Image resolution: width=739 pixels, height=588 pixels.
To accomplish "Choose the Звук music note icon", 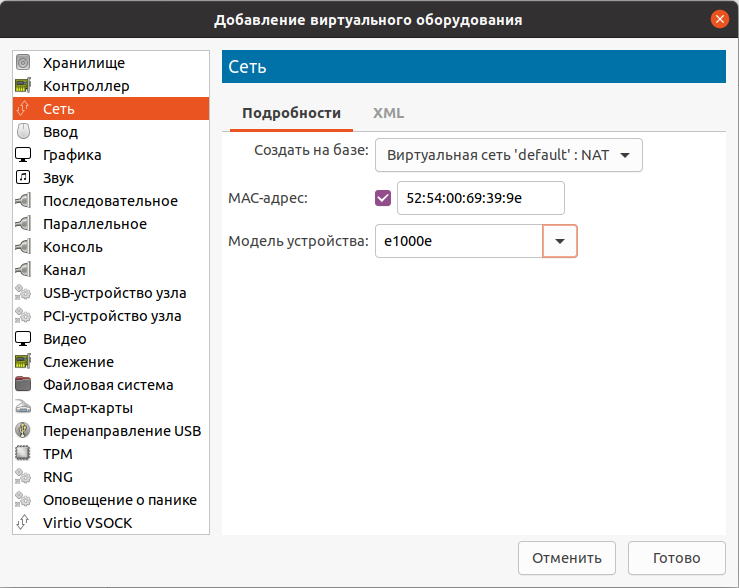I will tap(23, 178).
